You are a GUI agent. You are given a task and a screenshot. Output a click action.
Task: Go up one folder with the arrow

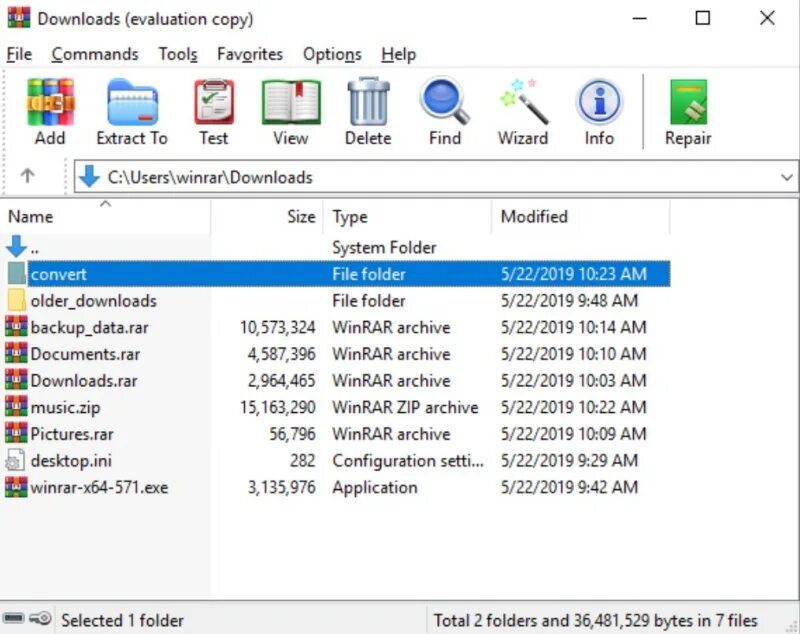28,176
